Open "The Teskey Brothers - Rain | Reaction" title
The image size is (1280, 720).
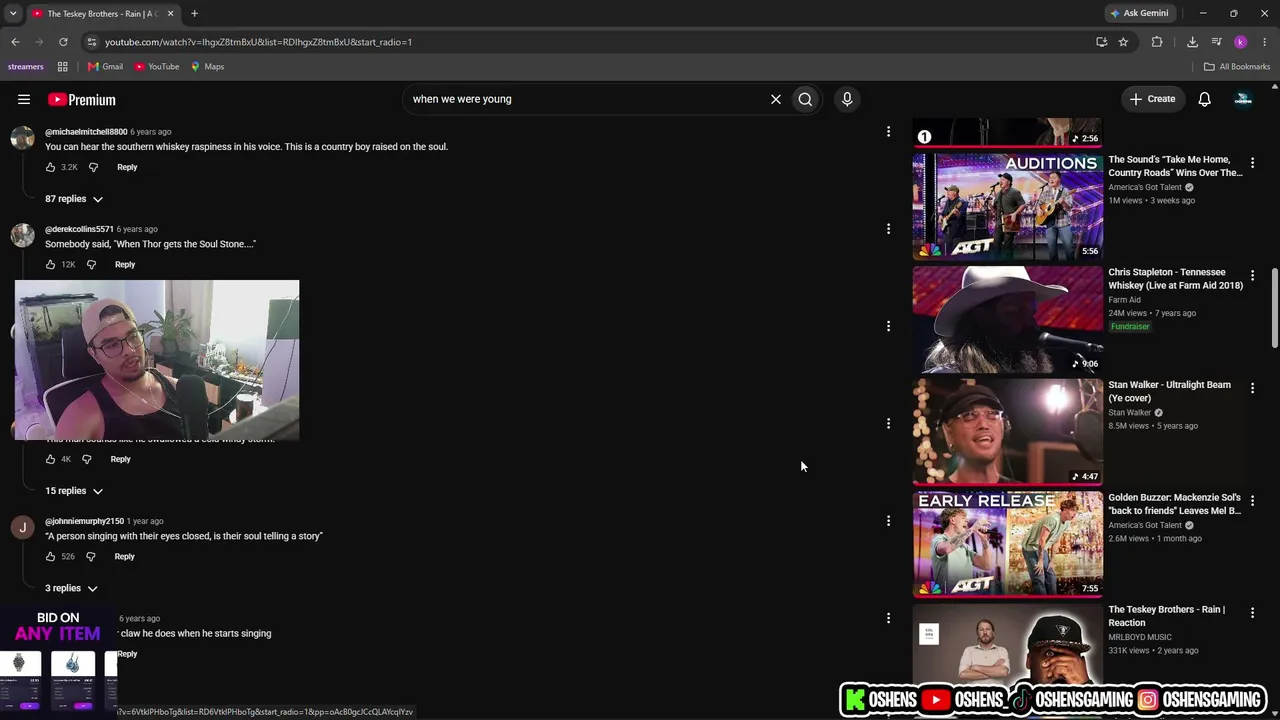pos(1166,616)
